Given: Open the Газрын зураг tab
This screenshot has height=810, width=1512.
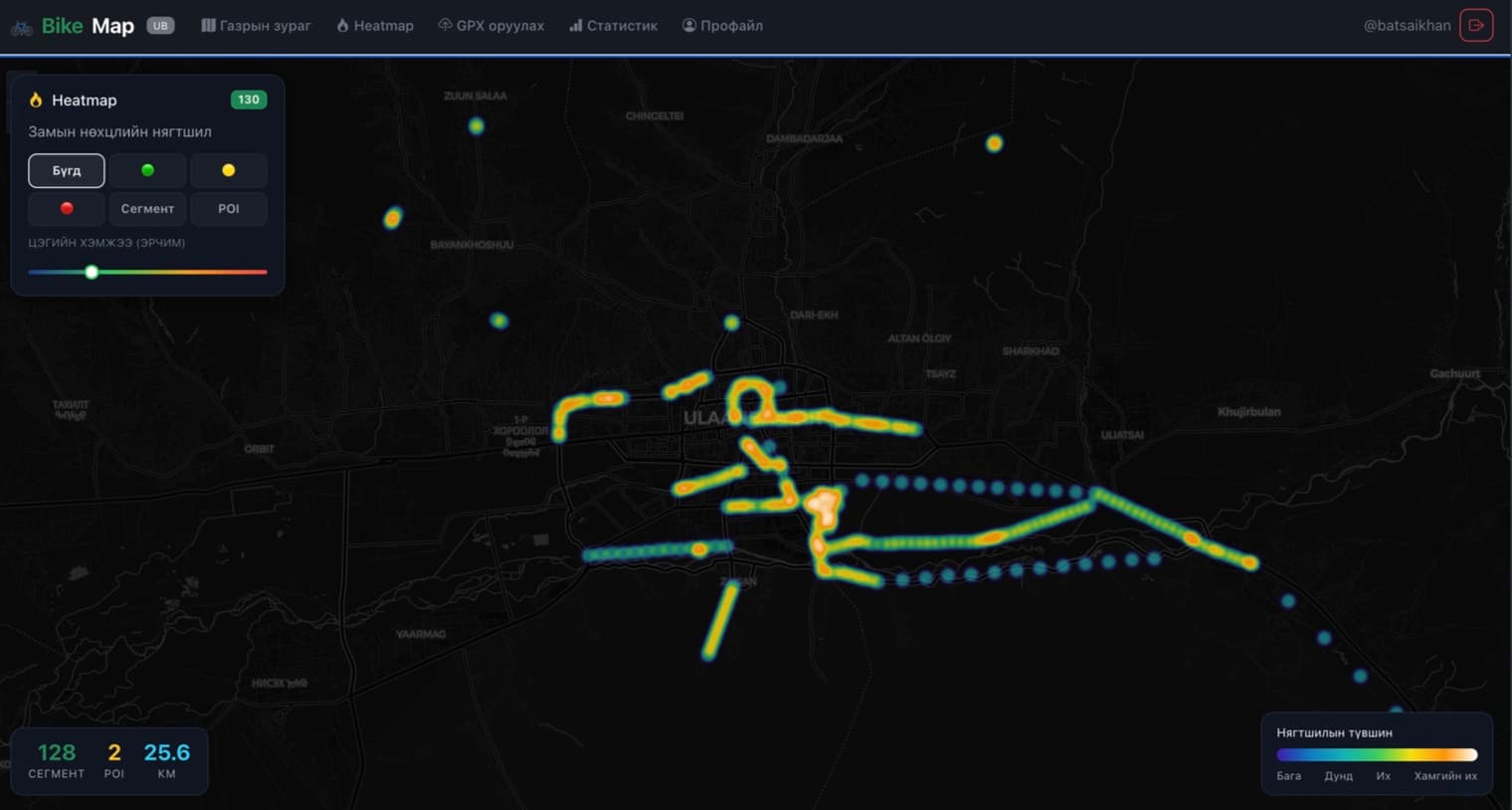Looking at the screenshot, I should [256, 26].
